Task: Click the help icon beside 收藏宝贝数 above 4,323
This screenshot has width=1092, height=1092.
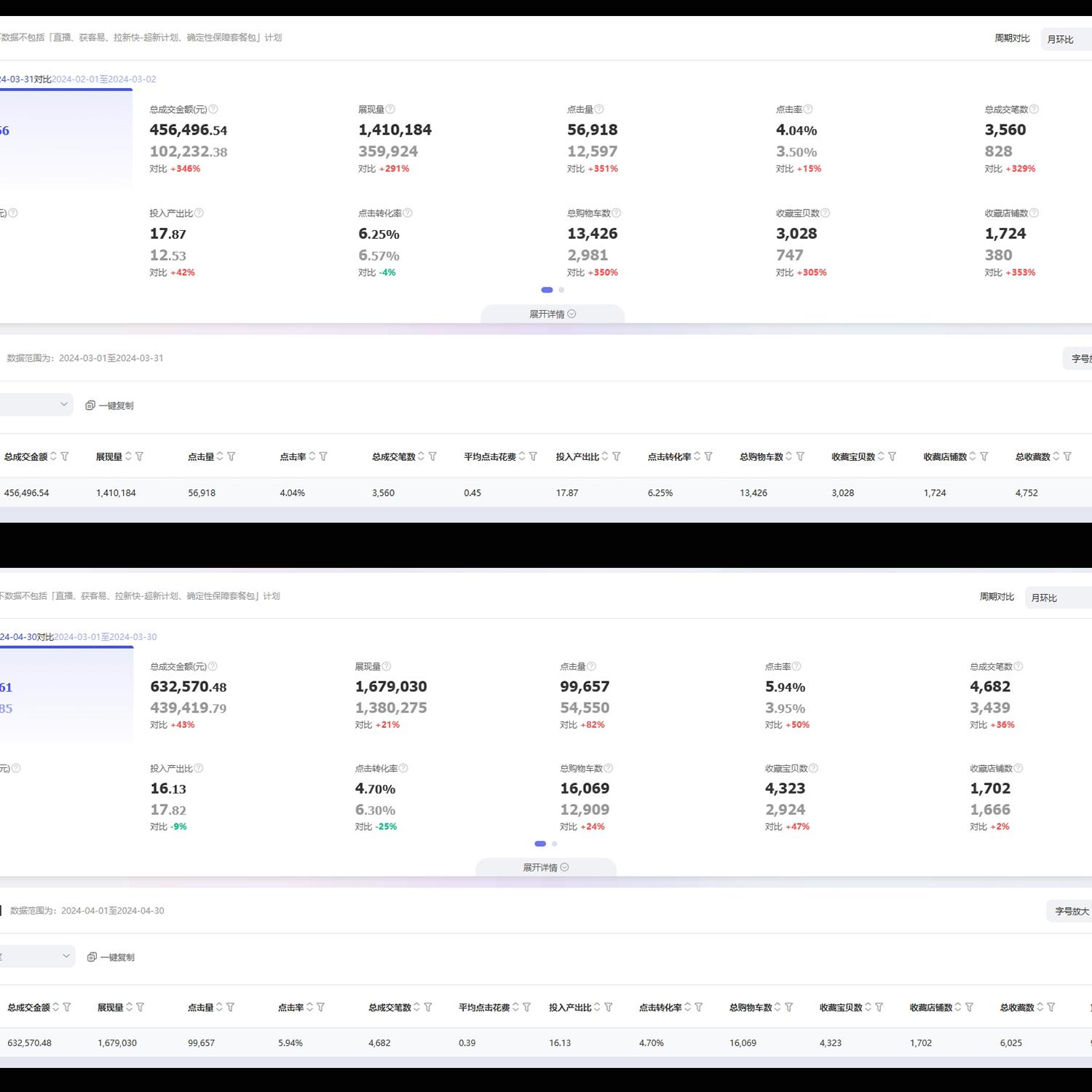Action: (x=813, y=768)
